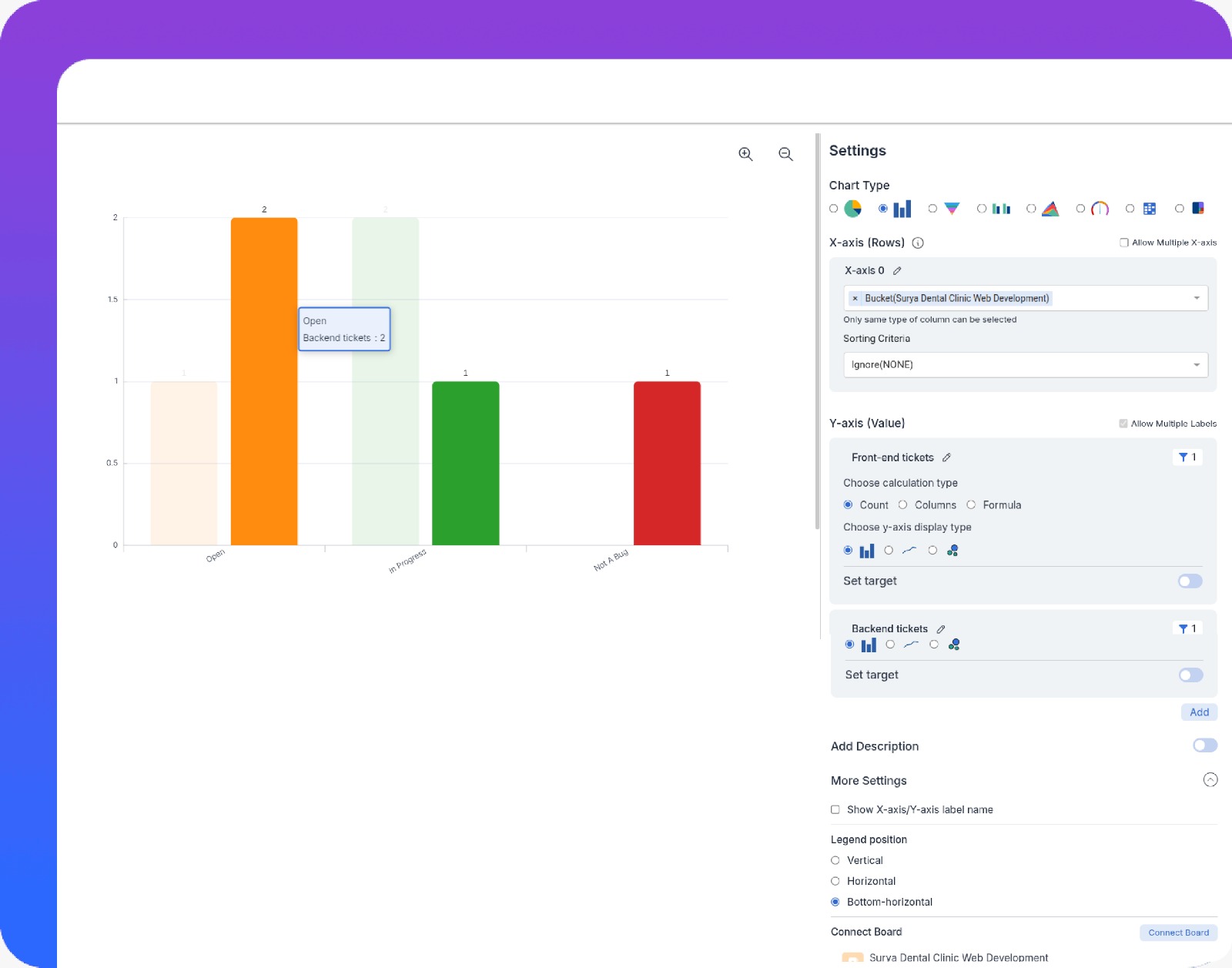
Task: Open the Sorting Criteria dropdown
Action: (1024, 364)
